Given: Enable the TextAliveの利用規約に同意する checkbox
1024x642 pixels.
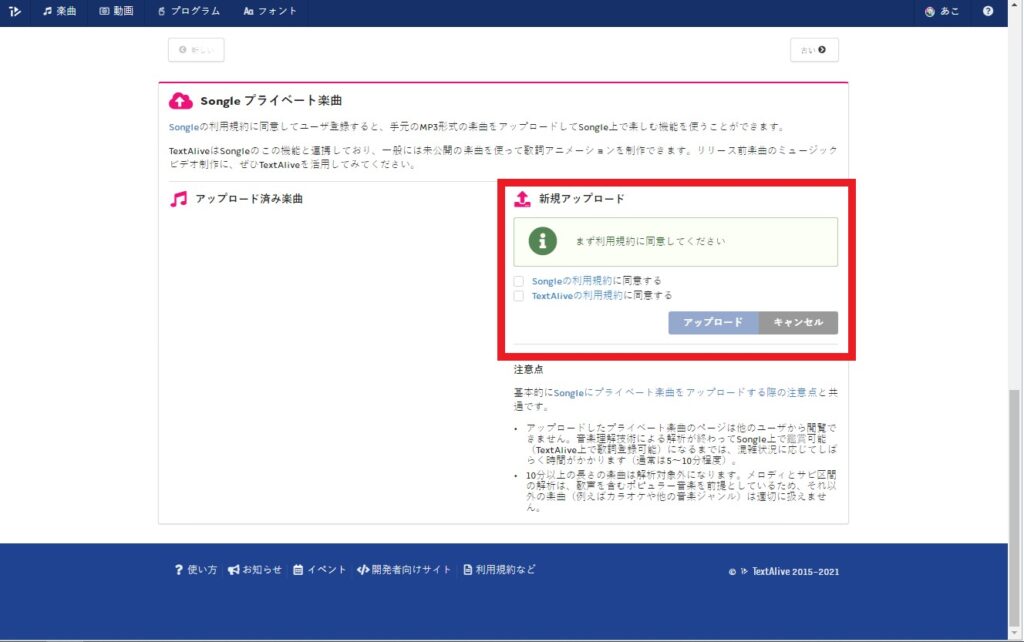Looking at the screenshot, I should 519,295.
